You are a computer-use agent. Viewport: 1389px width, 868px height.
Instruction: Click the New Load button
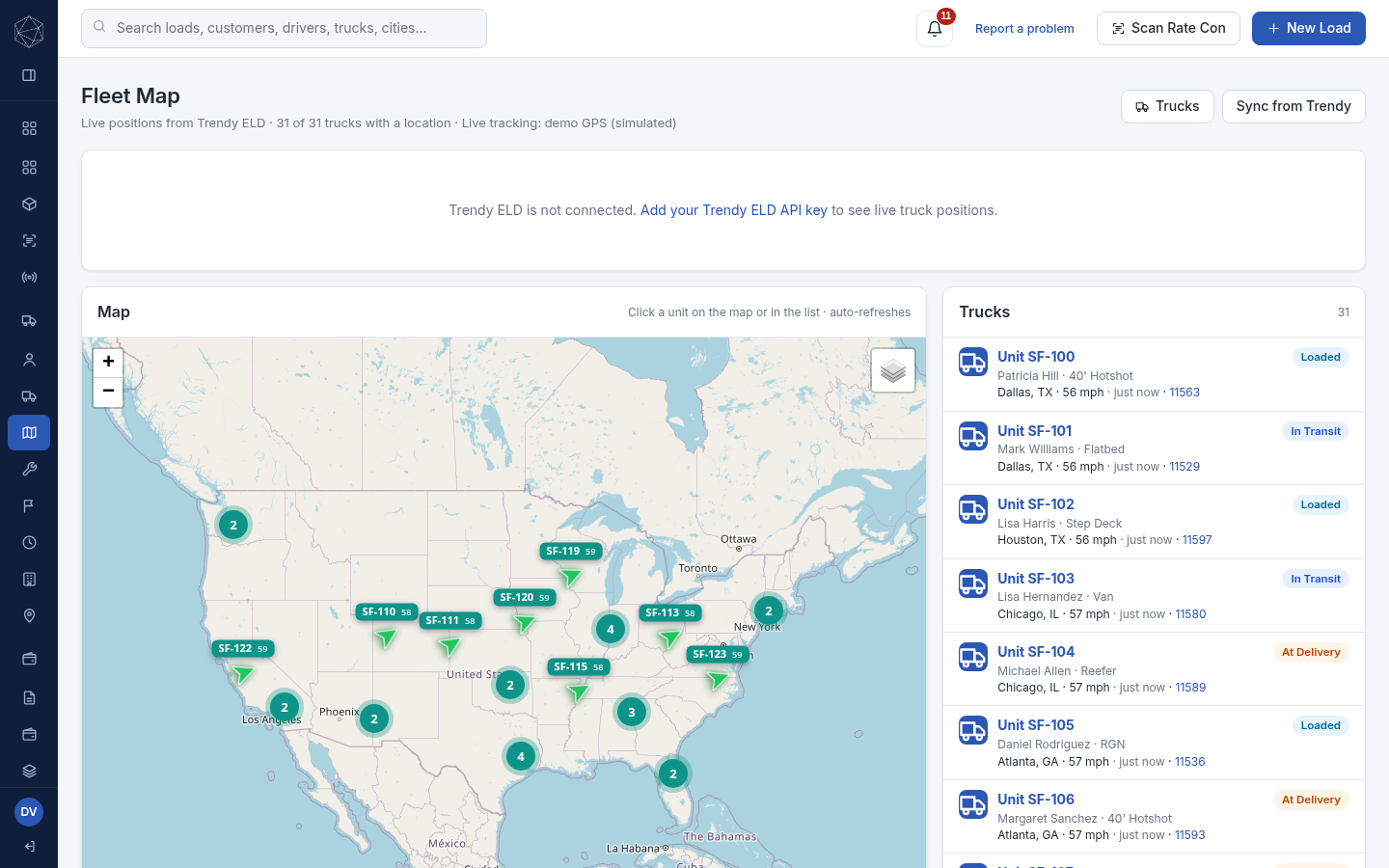1309,28
